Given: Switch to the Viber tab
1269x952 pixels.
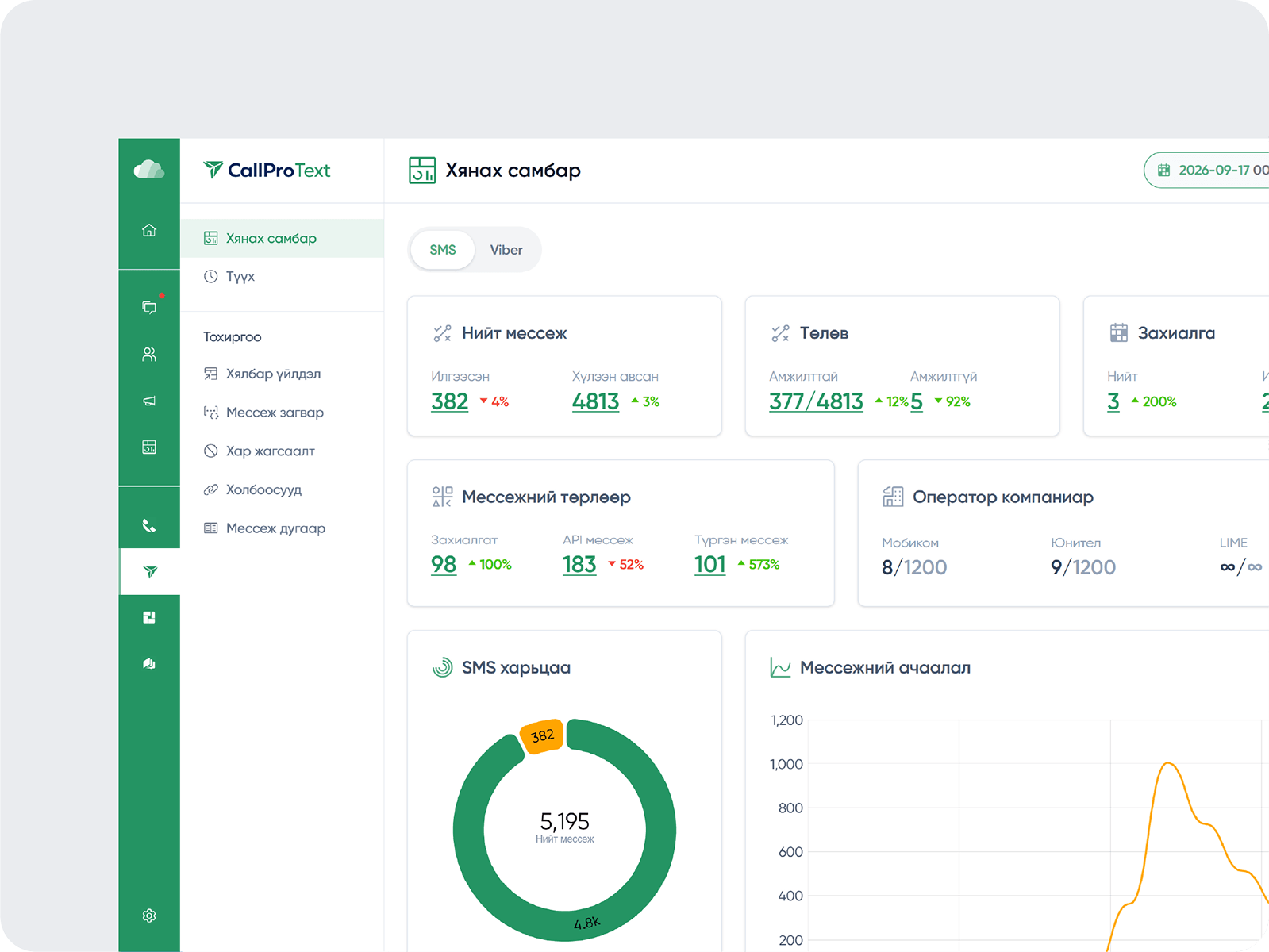Looking at the screenshot, I should pyautogui.click(x=506, y=250).
